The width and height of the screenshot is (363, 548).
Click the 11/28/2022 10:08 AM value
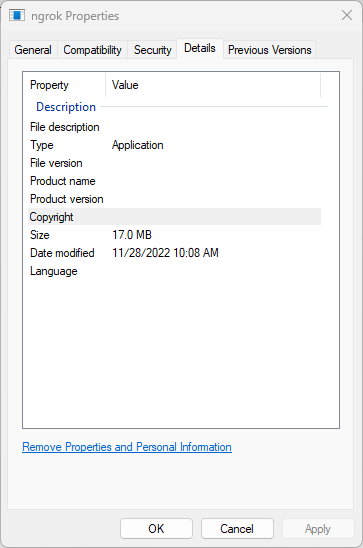tap(165, 253)
